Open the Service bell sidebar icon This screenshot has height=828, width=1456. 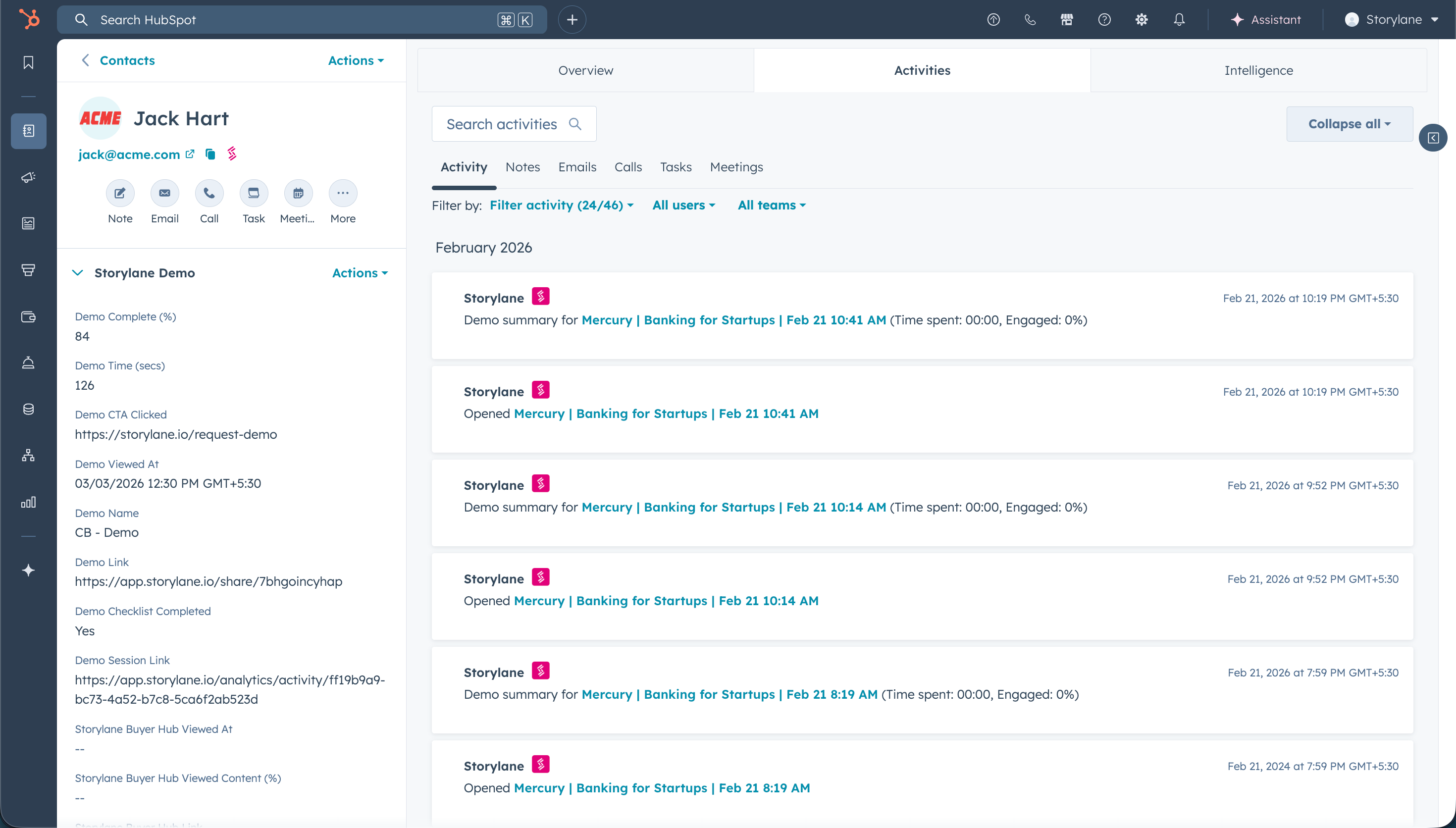click(28, 363)
